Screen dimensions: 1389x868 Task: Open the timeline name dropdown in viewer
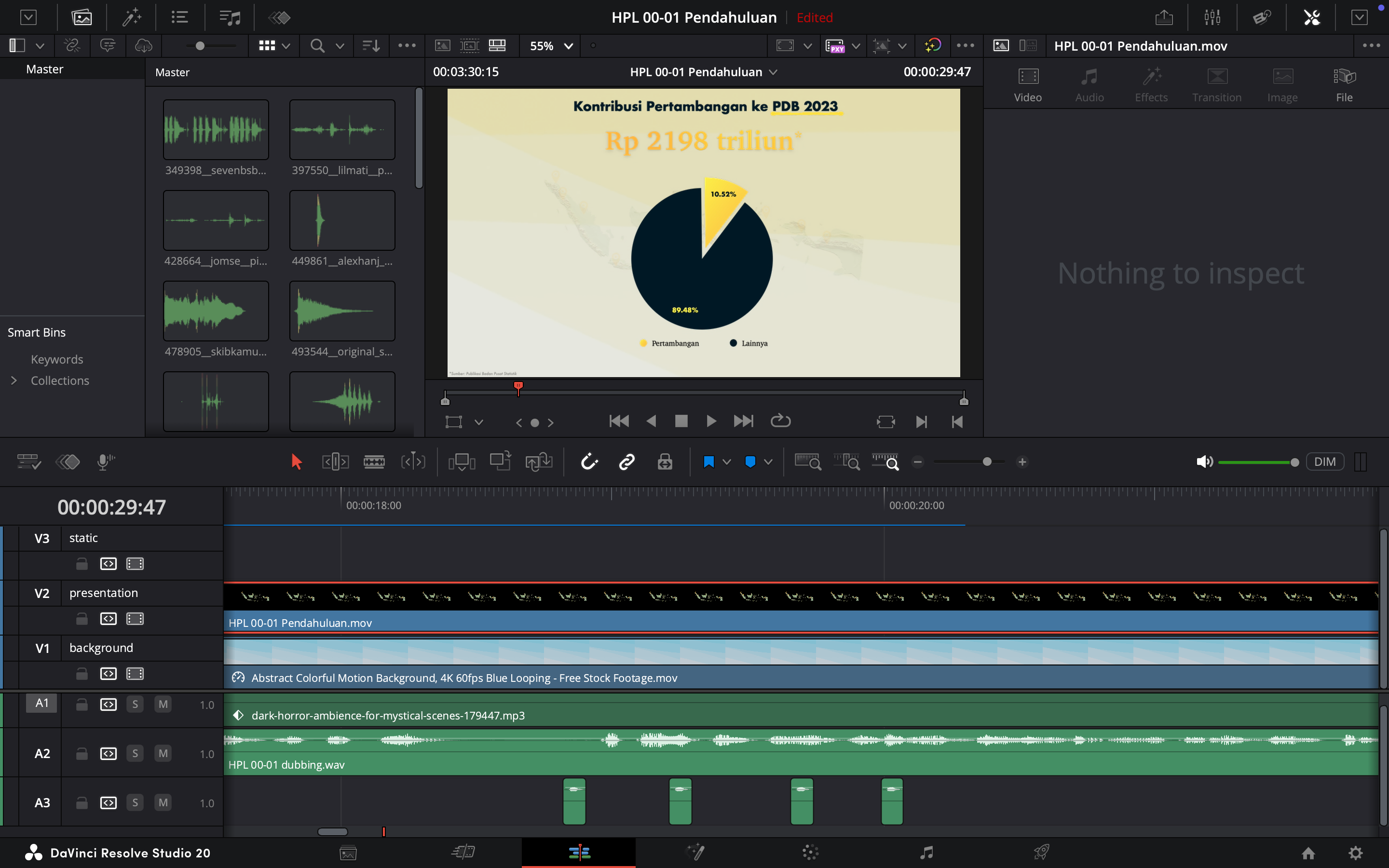pos(773,72)
